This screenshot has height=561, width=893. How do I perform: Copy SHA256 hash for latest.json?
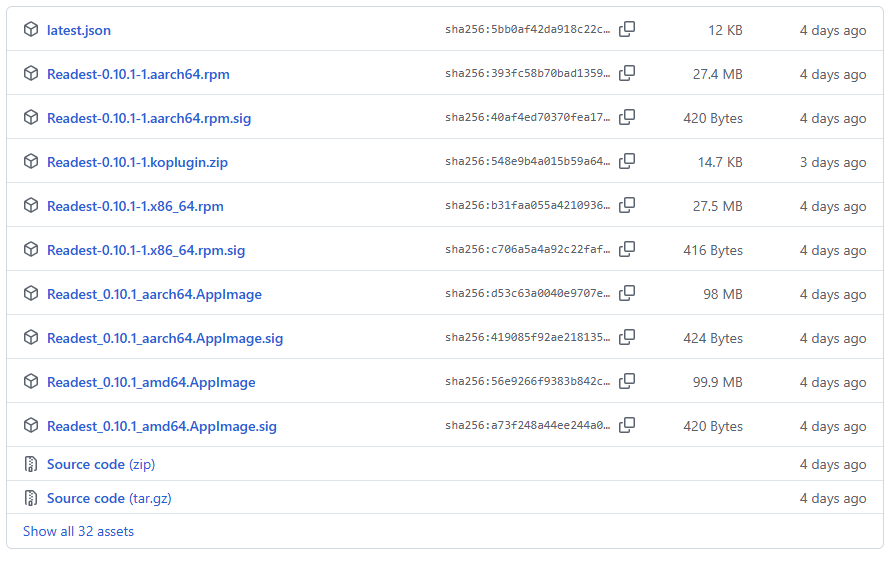click(627, 30)
